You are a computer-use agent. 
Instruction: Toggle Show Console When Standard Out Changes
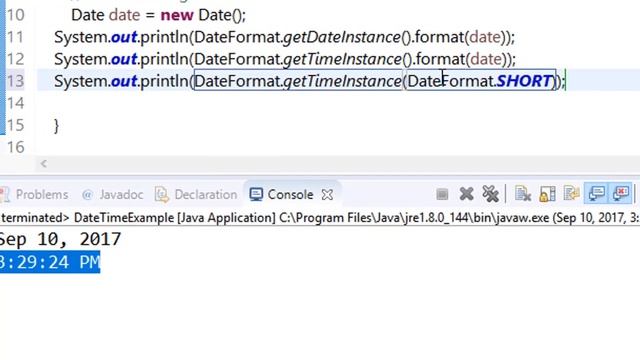tap(596, 193)
